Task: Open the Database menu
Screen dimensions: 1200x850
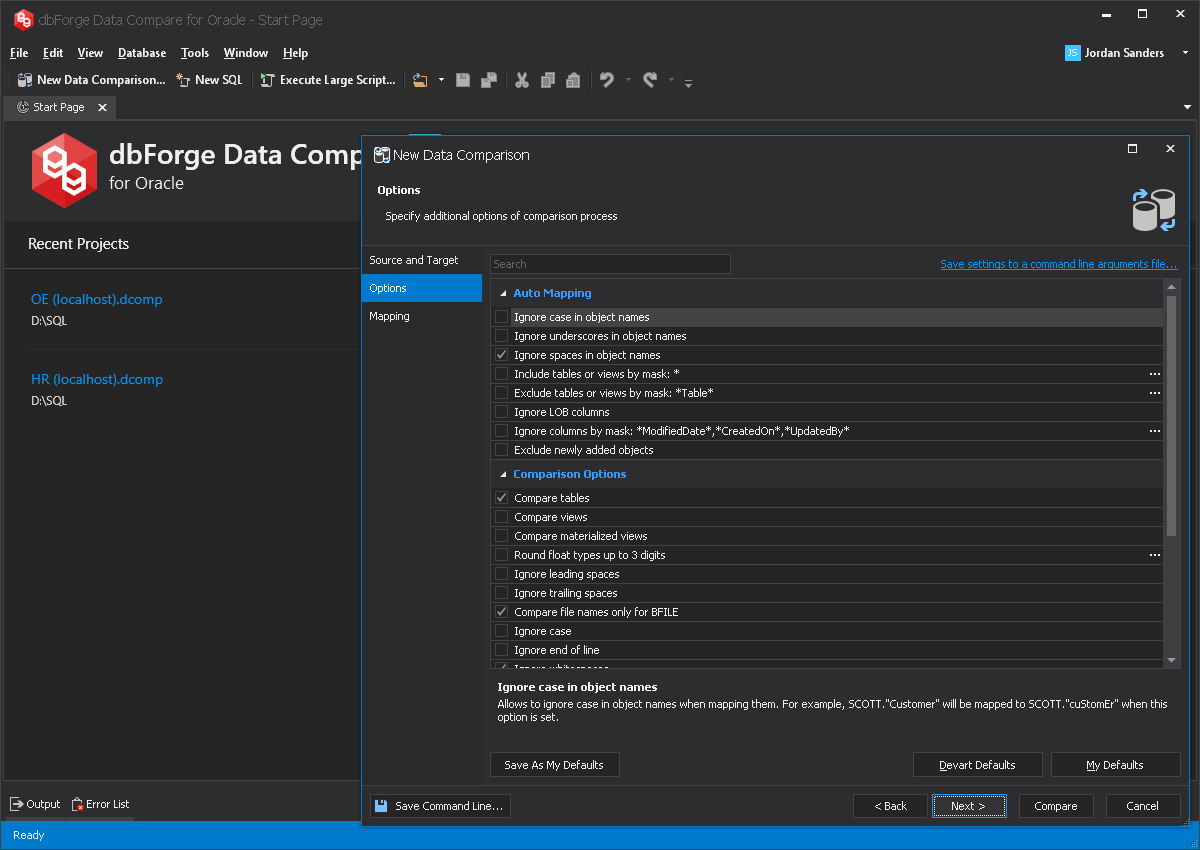Action: pyautogui.click(x=142, y=53)
